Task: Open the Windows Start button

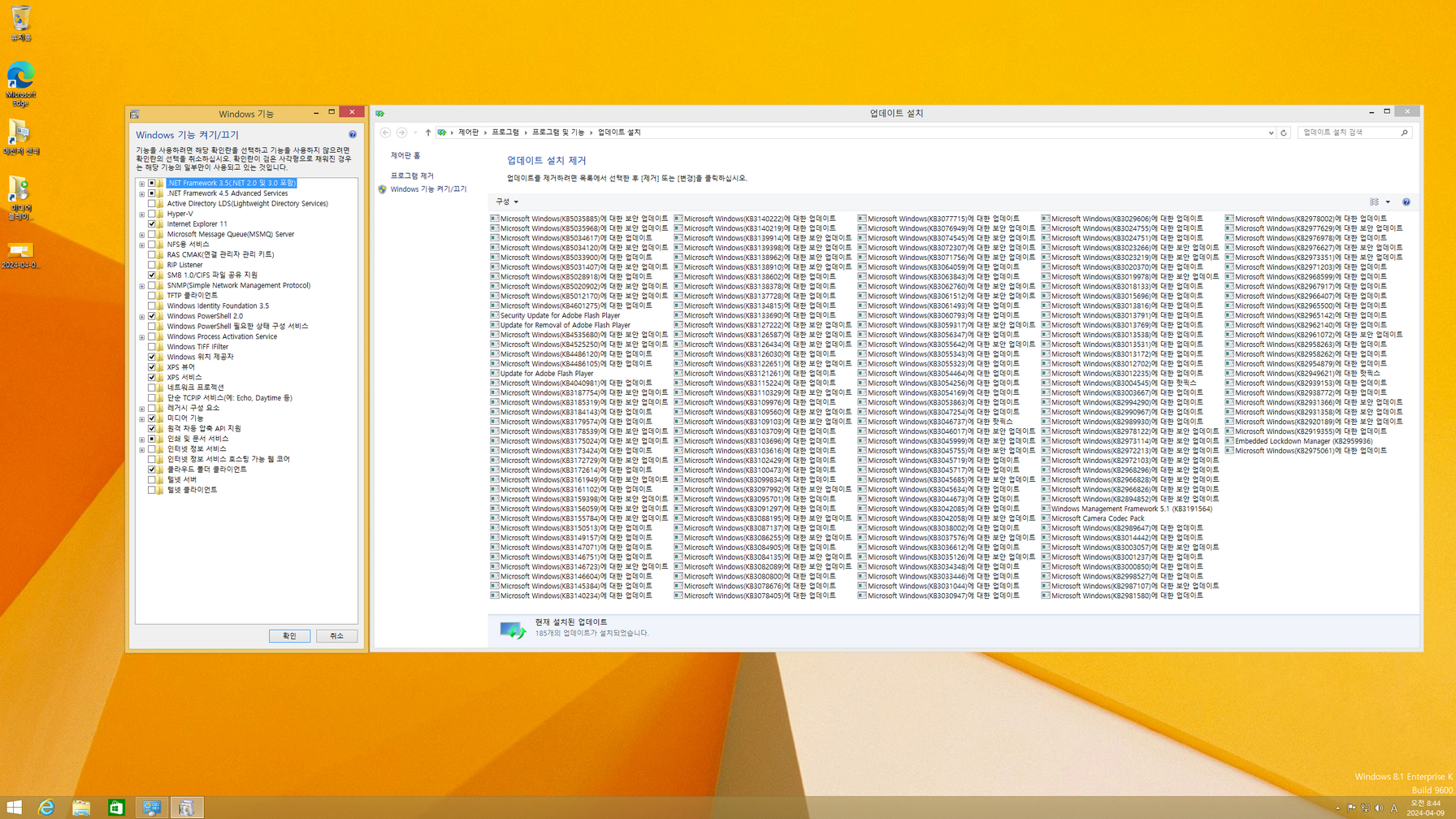Action: click(x=14, y=807)
